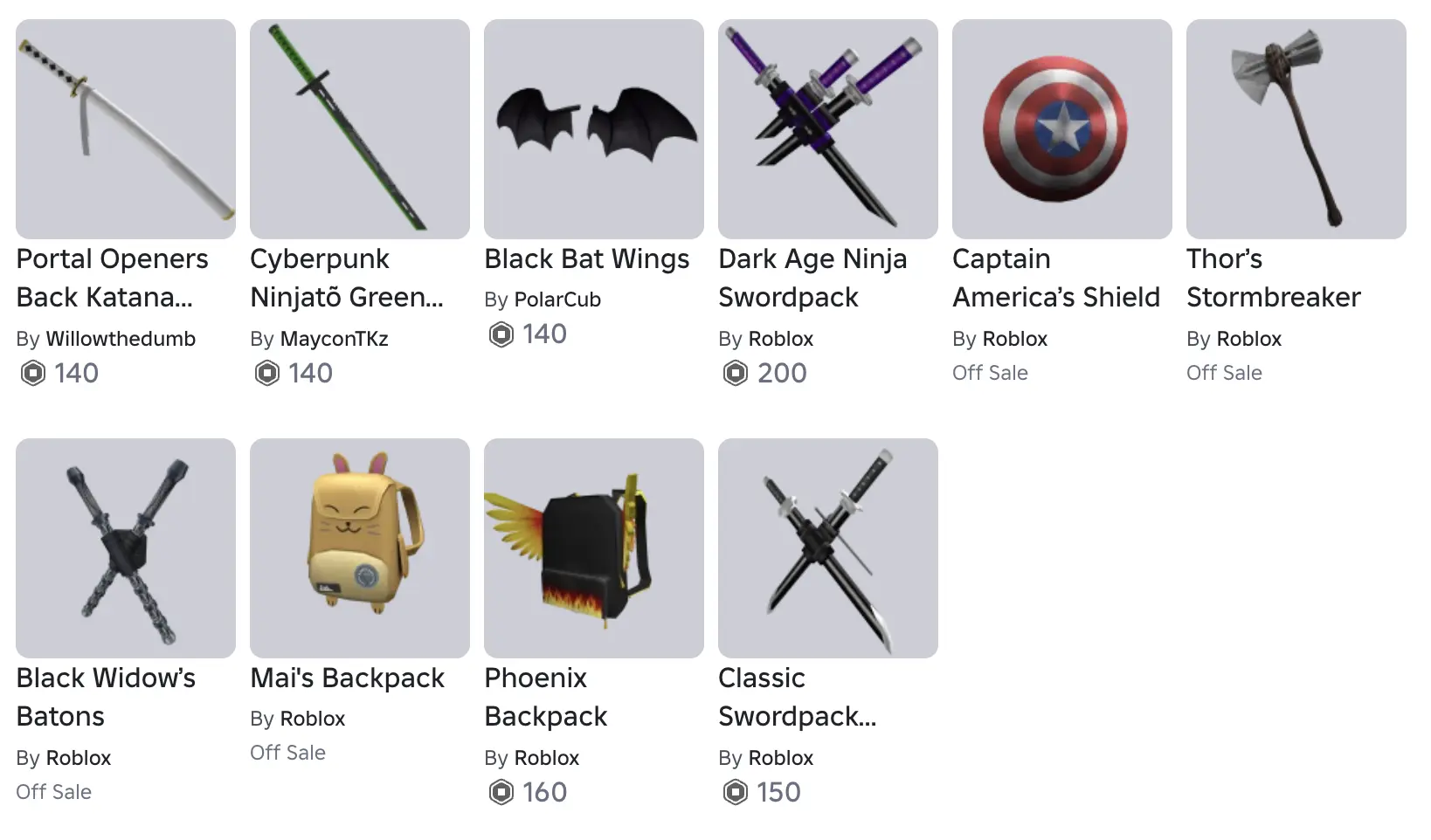Visit creator Willowthedumb's profile link
The image size is (1431, 840).
pyautogui.click(x=121, y=339)
